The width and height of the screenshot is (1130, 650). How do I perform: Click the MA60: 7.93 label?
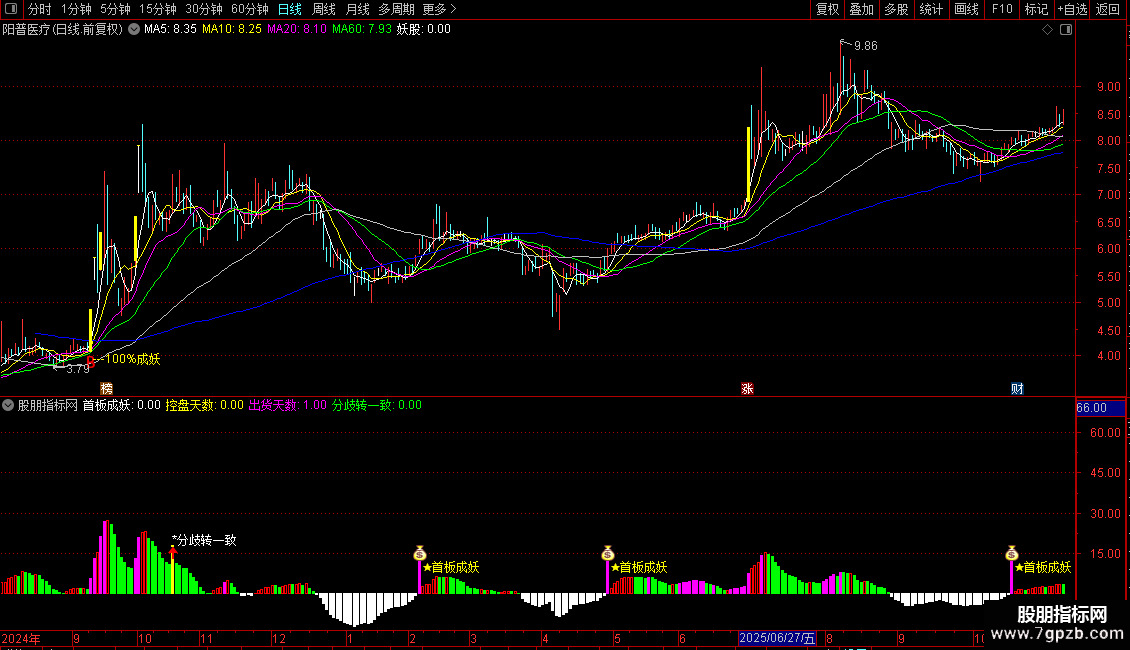click(x=361, y=30)
